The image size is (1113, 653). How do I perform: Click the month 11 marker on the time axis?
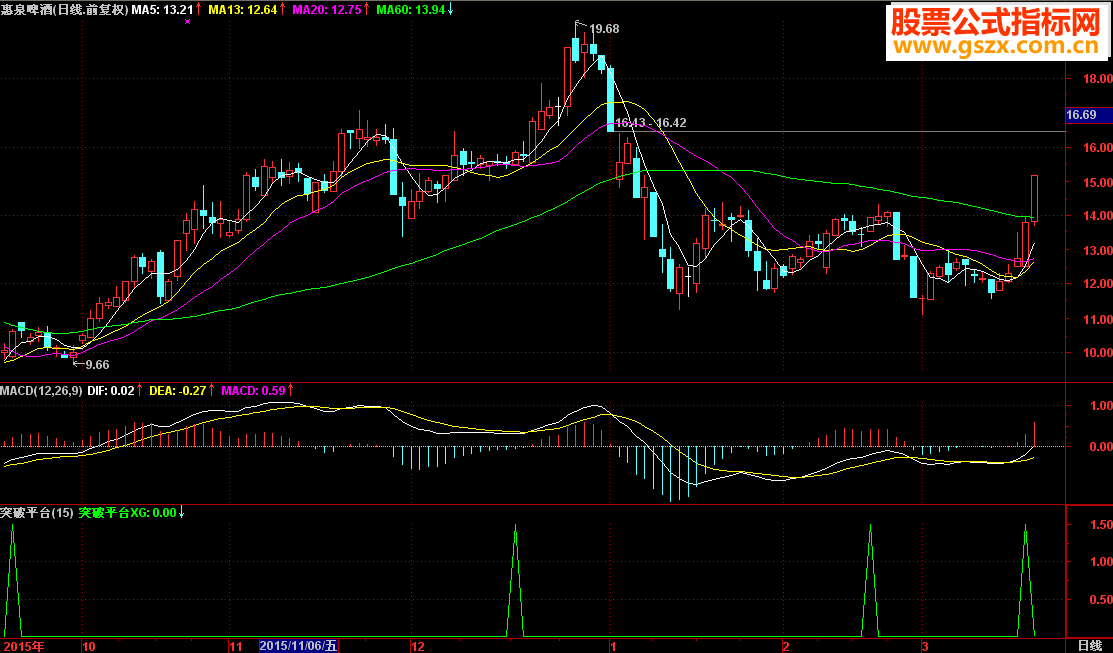point(236,646)
